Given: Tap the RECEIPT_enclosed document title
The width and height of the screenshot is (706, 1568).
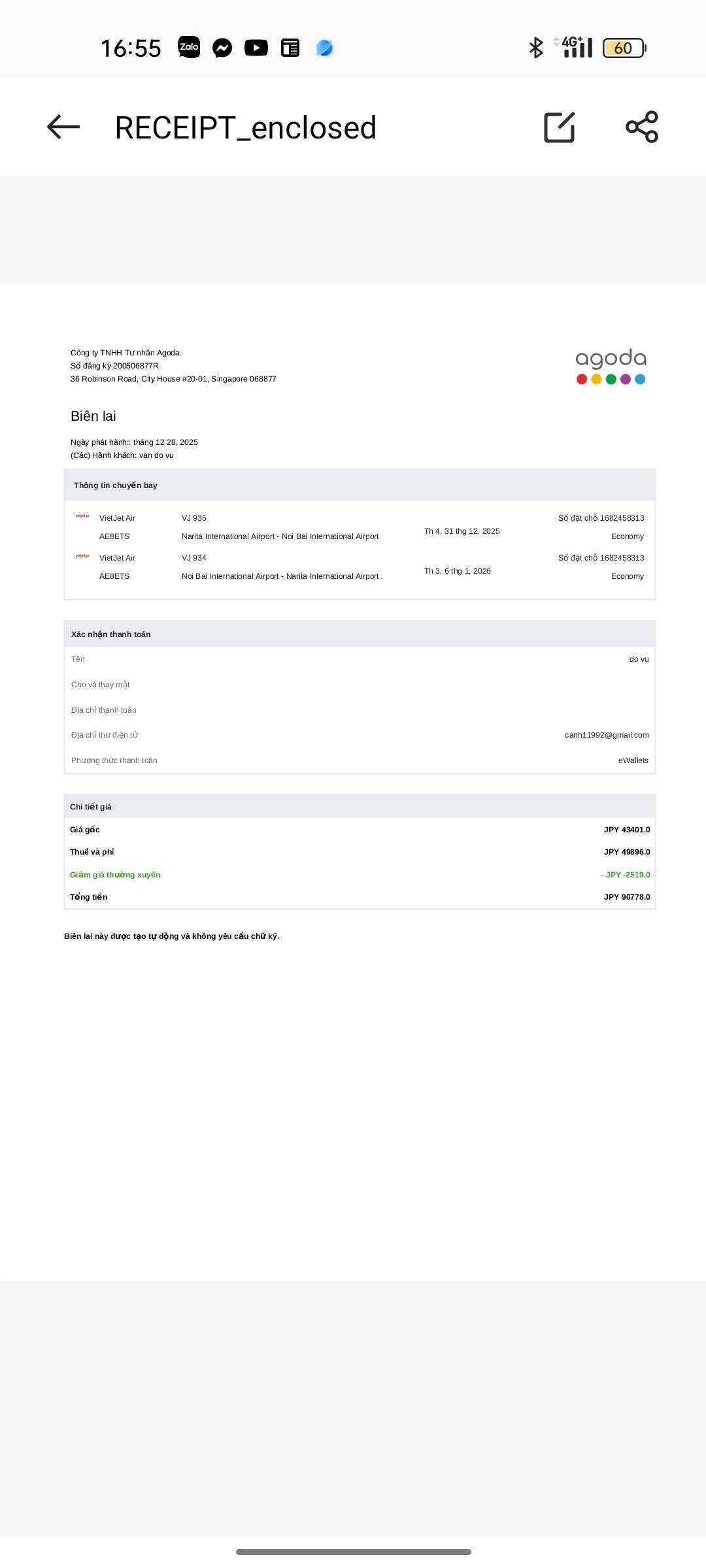Looking at the screenshot, I should [x=246, y=127].
